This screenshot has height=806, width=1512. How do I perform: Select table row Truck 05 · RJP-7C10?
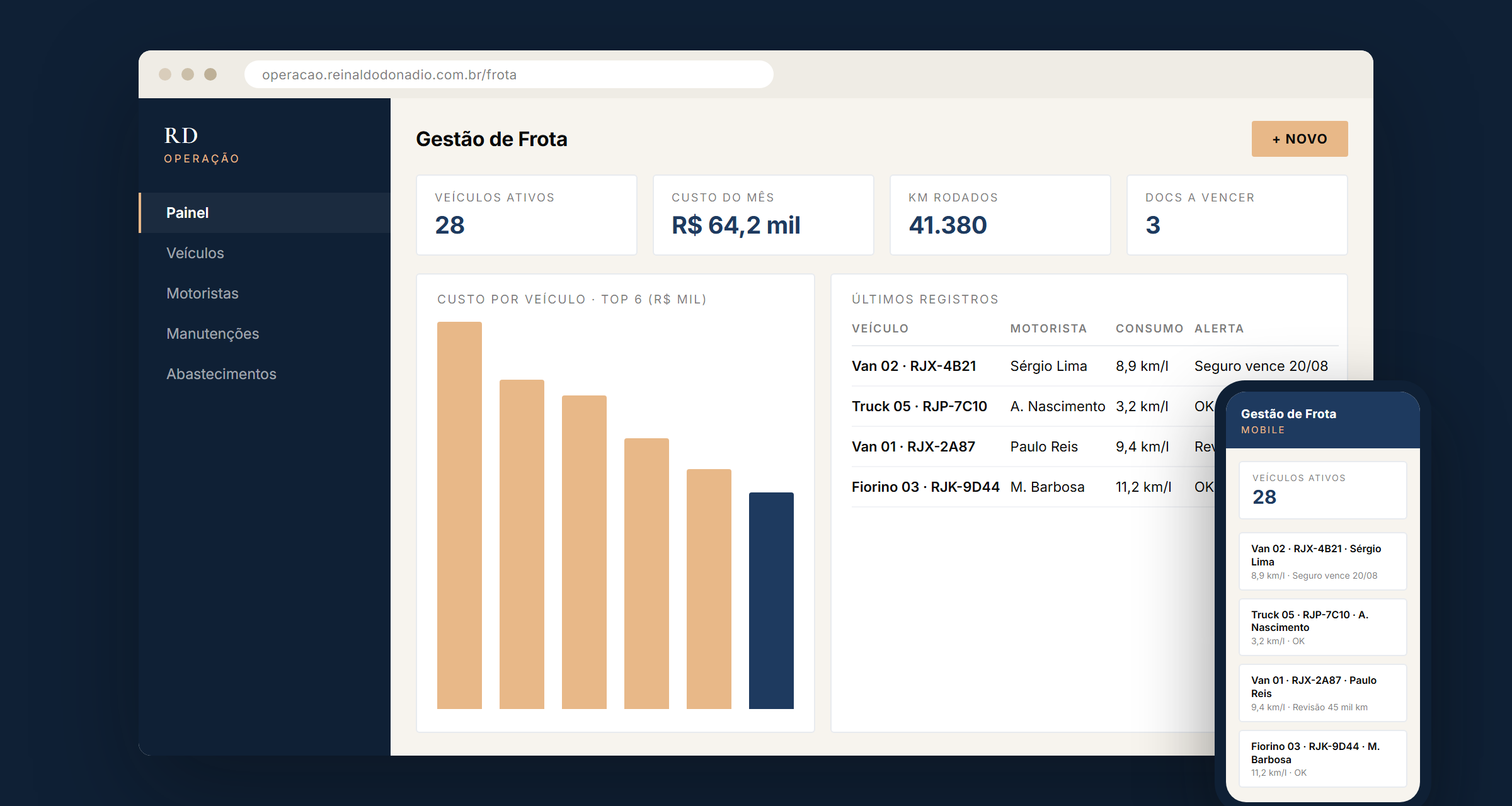coord(1033,407)
